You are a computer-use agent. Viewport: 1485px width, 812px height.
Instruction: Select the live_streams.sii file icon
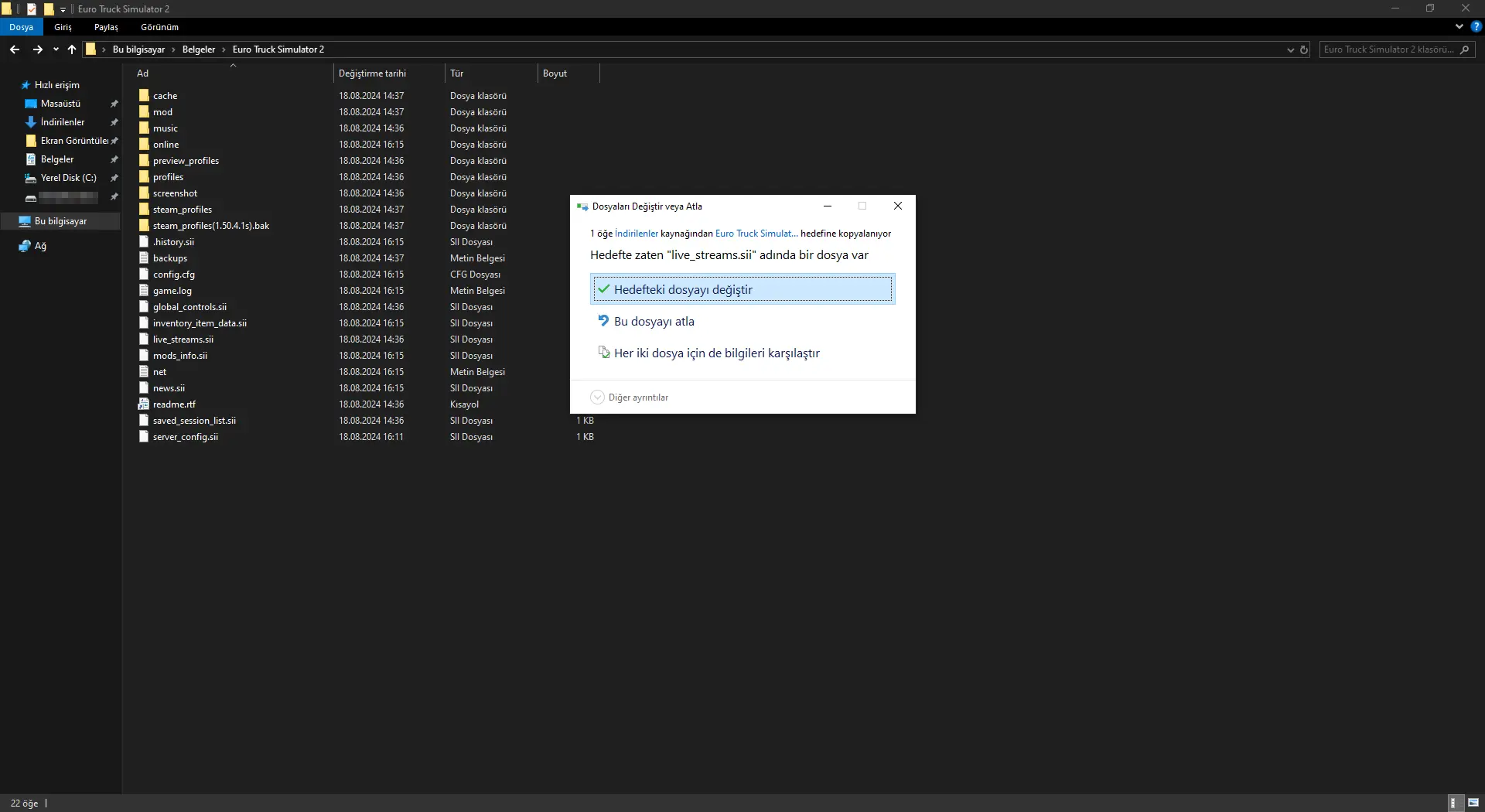(144, 339)
